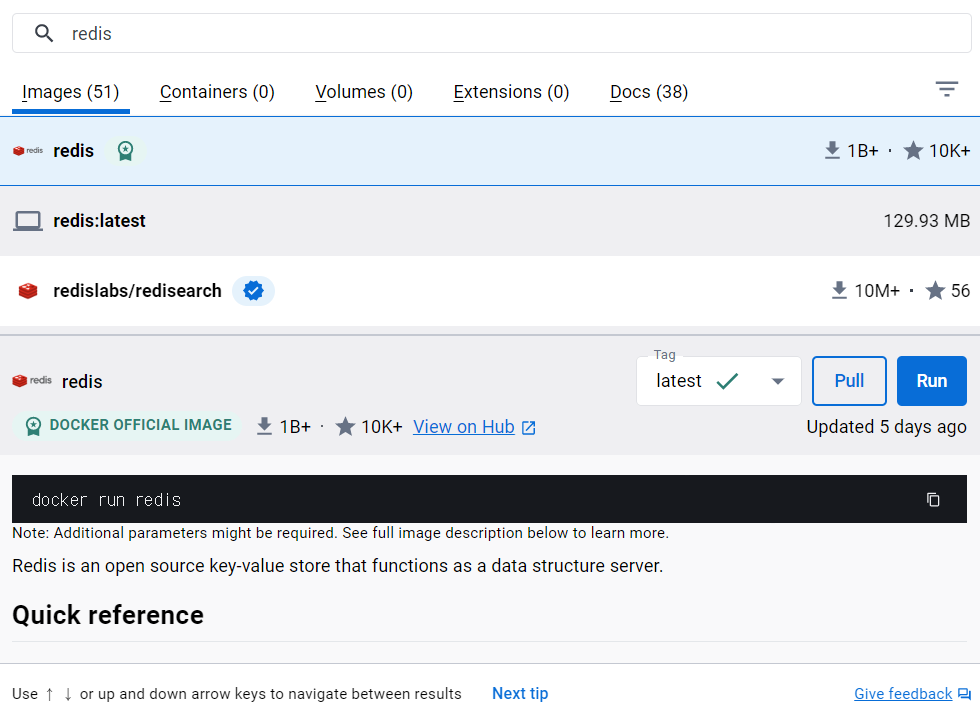This screenshot has width=980, height=711.
Task: Click the download count icon in redis result row
Action: coord(832,151)
